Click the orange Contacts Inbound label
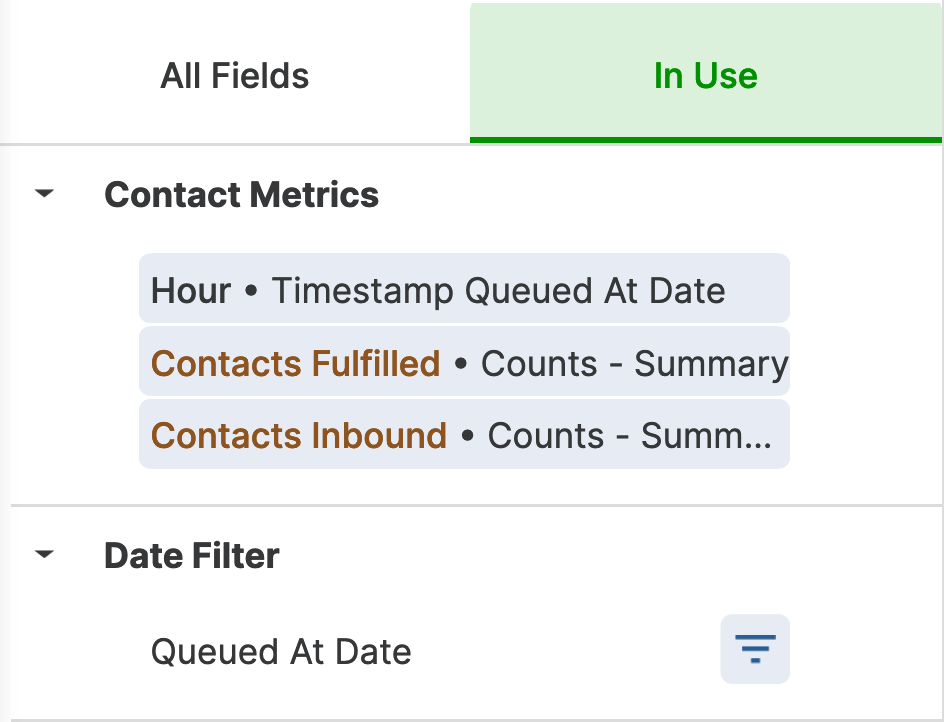944x722 pixels. coord(299,436)
